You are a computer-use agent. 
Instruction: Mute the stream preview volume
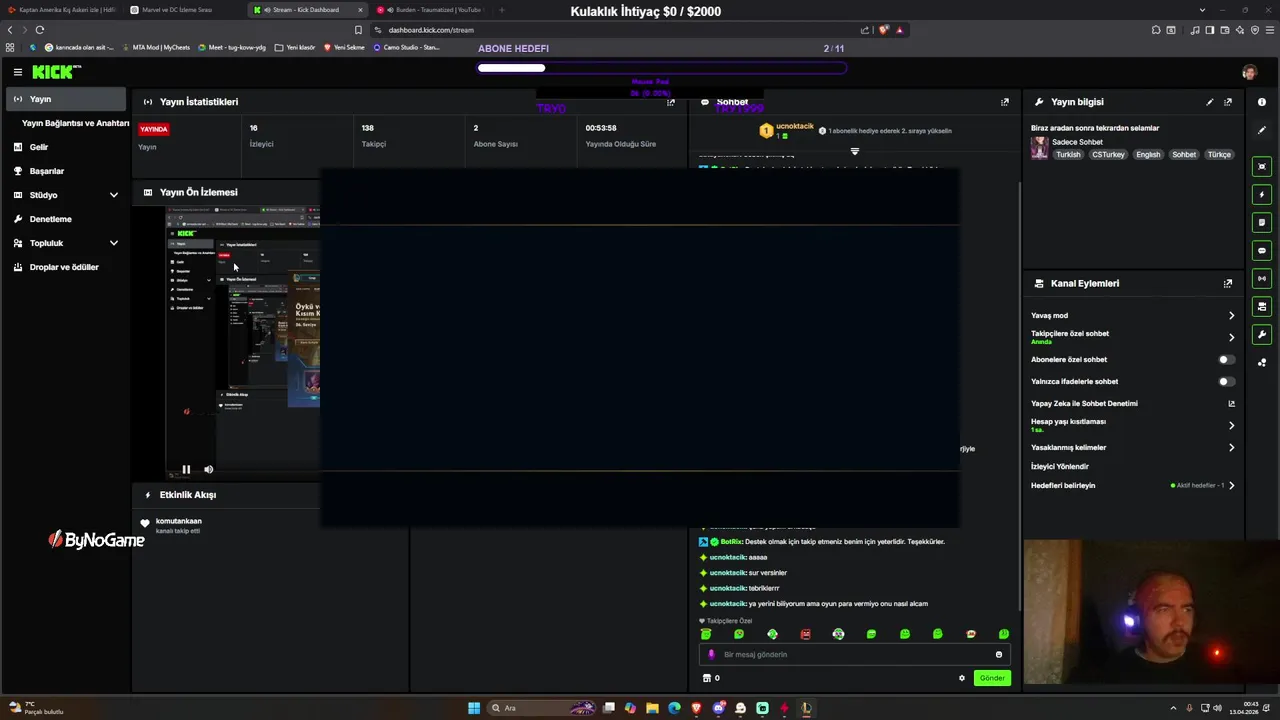pyautogui.click(x=209, y=469)
